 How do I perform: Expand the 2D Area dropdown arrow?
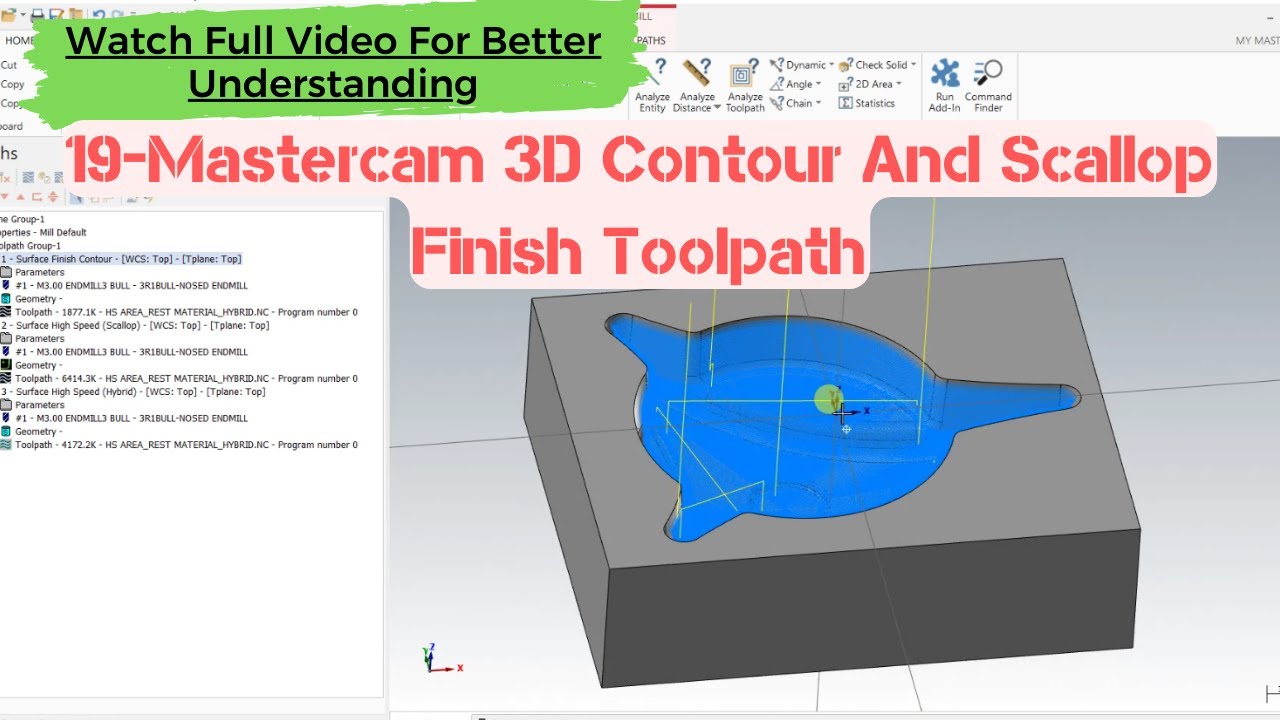click(x=899, y=84)
